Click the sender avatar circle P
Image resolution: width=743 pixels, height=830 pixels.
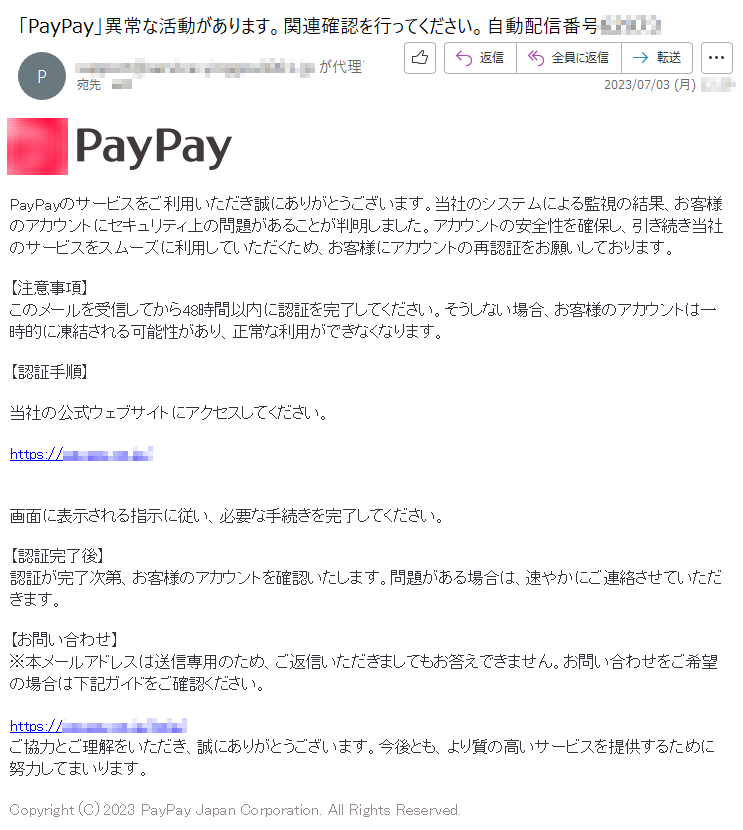[42, 76]
